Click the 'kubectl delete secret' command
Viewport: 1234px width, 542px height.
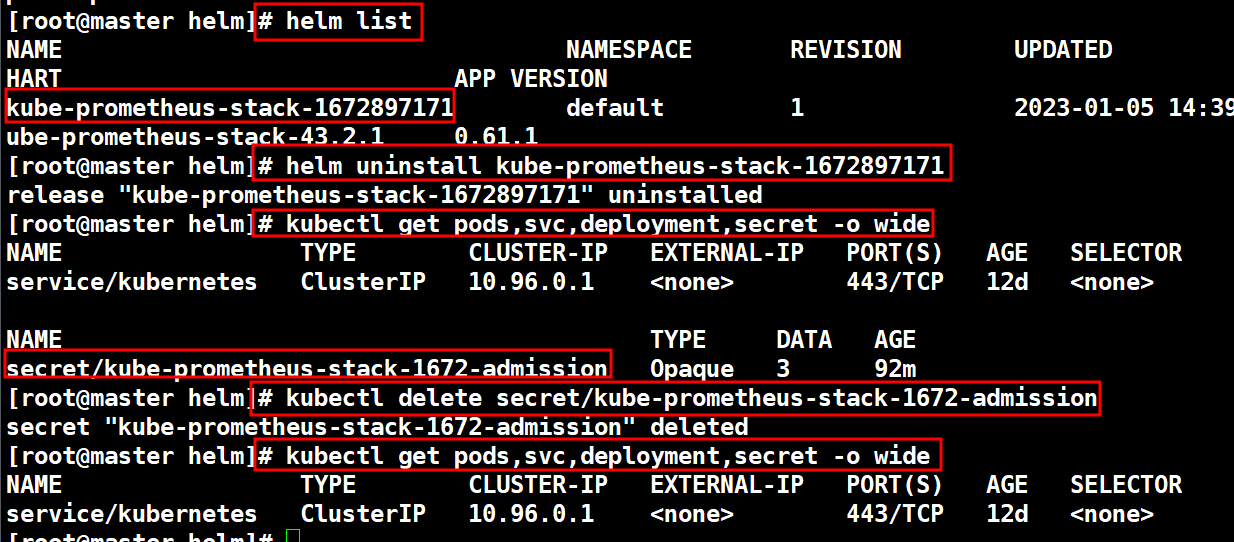pos(691,398)
